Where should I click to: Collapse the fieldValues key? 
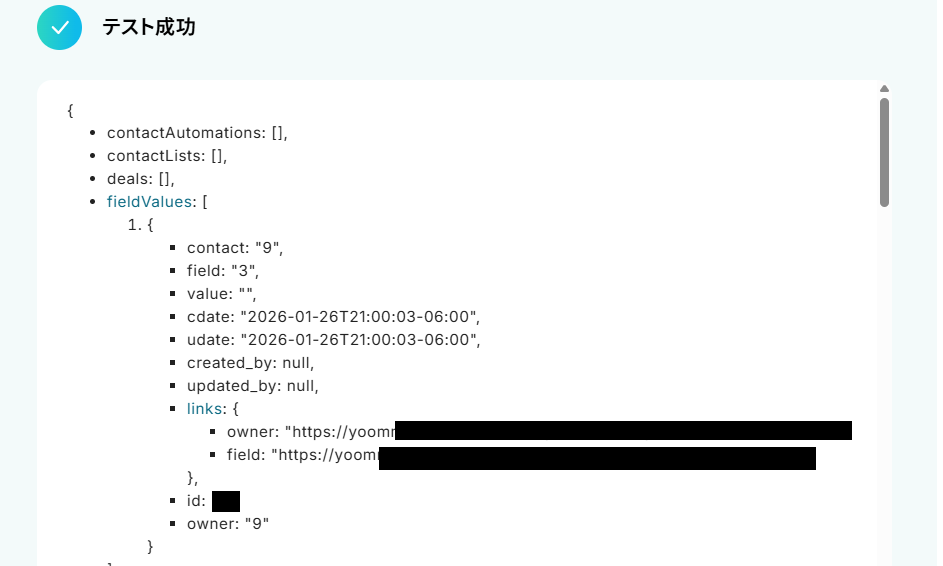tap(149, 201)
